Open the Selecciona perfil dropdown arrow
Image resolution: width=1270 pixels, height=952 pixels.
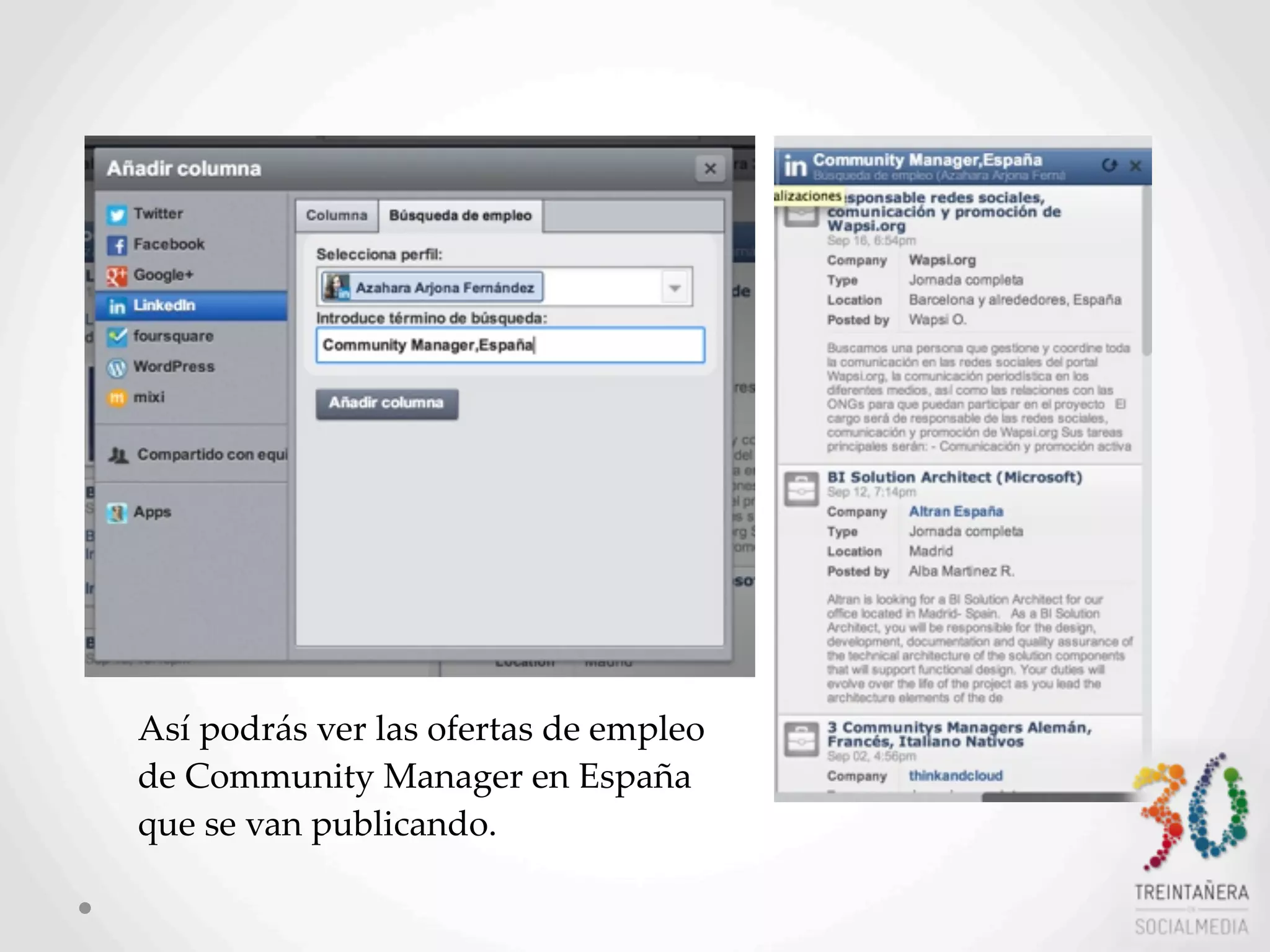tap(675, 288)
